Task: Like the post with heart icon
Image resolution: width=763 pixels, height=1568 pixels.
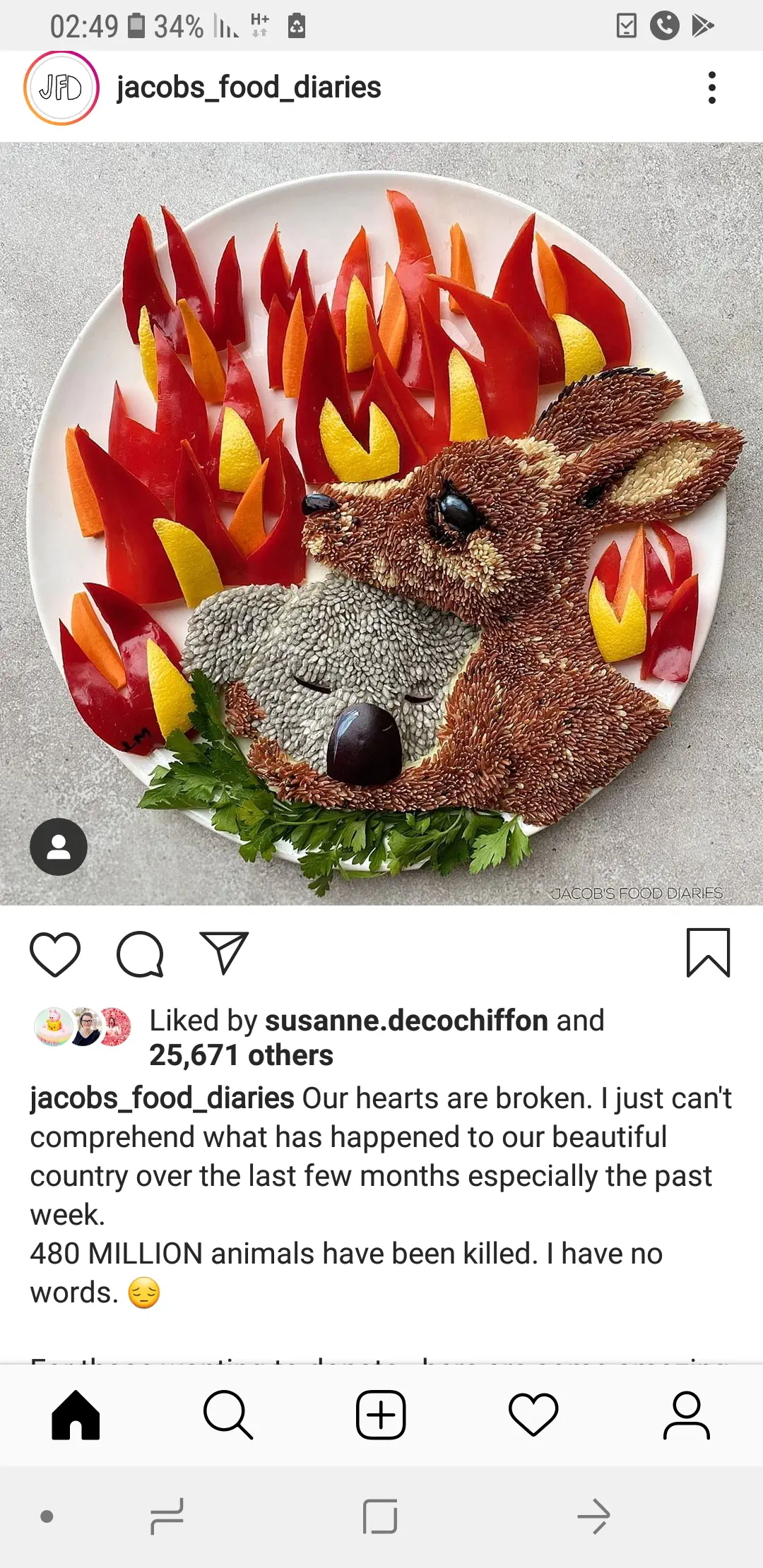Action: 55,954
